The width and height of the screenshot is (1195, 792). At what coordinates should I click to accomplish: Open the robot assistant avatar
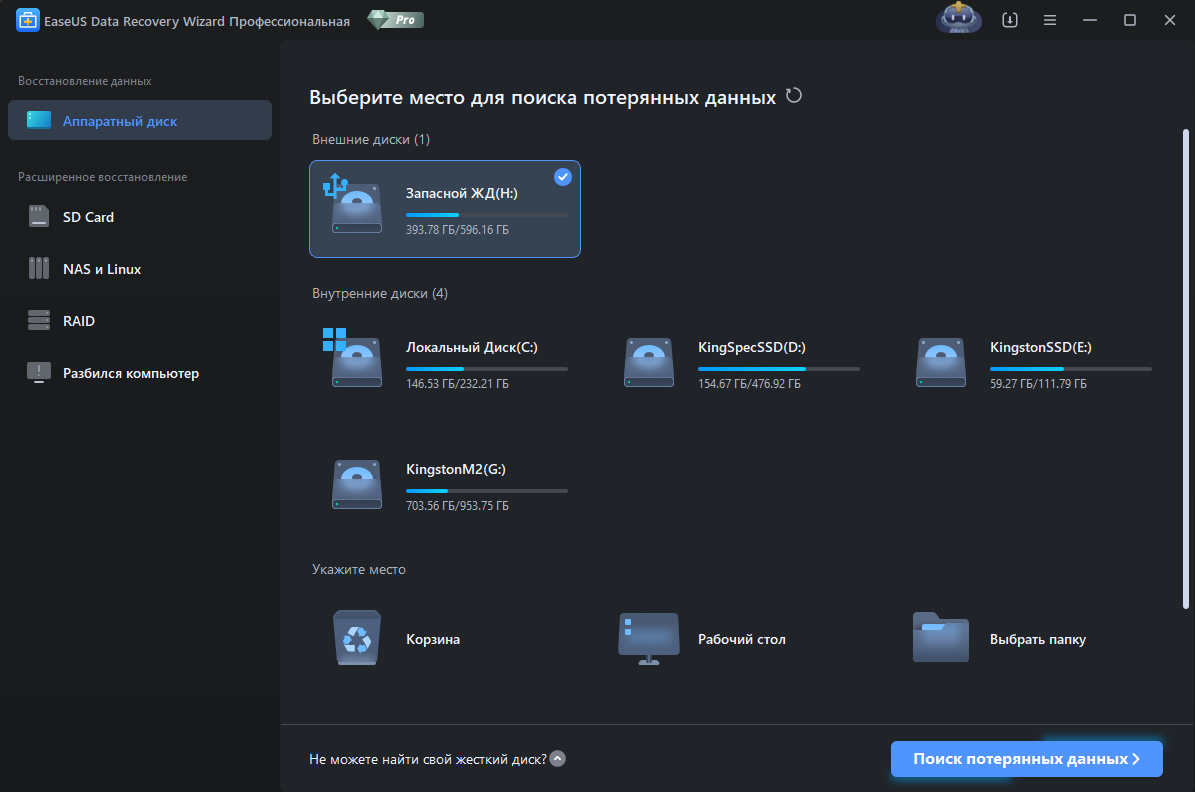click(958, 18)
